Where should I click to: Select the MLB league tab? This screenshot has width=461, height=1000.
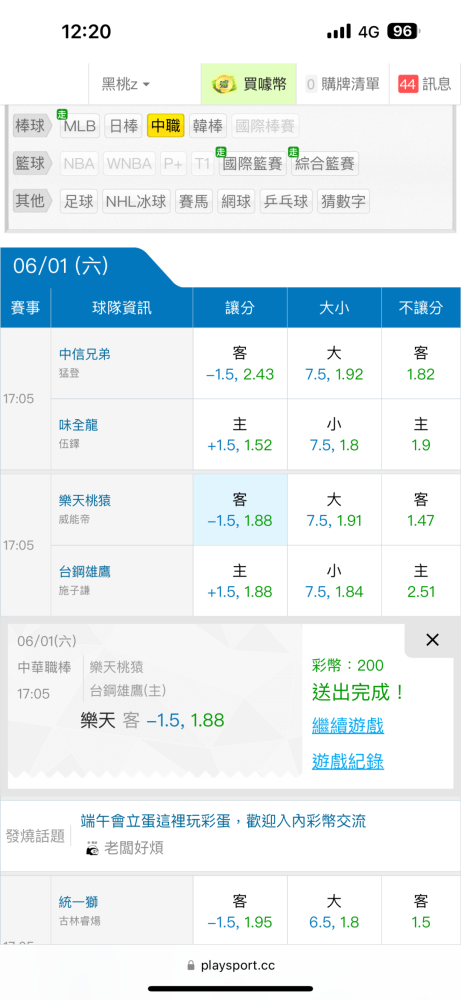point(80,126)
